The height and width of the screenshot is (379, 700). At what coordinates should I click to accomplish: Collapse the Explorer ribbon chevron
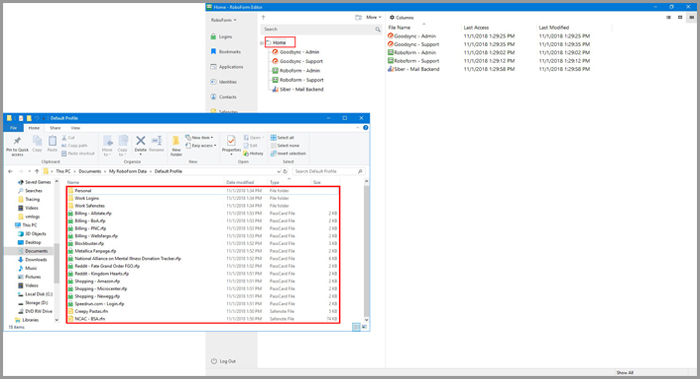357,128
